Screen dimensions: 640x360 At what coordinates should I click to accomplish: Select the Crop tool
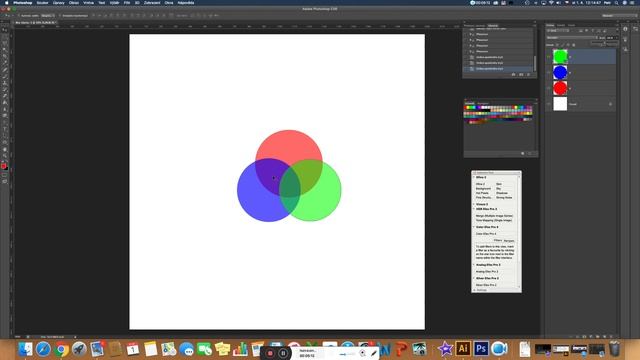[5, 56]
